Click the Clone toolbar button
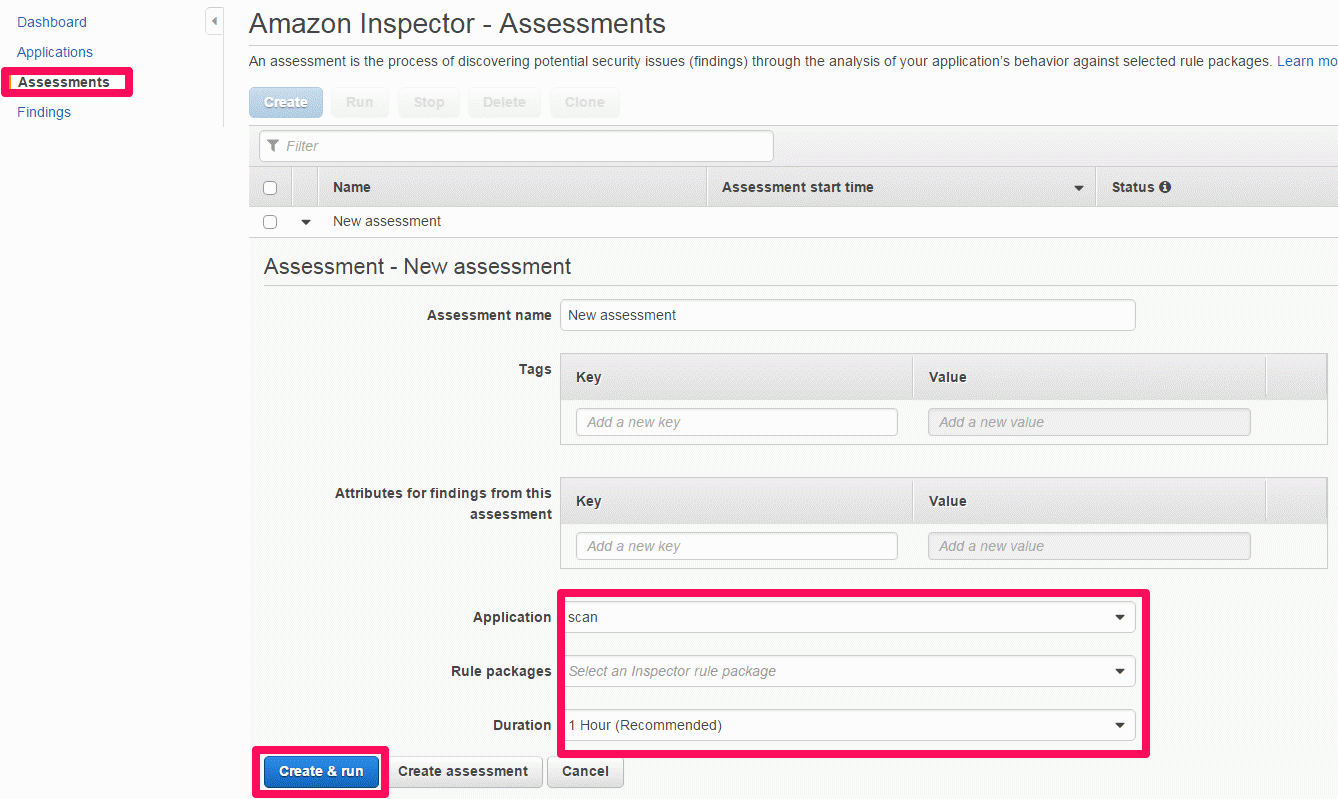1338x799 pixels. (x=584, y=102)
